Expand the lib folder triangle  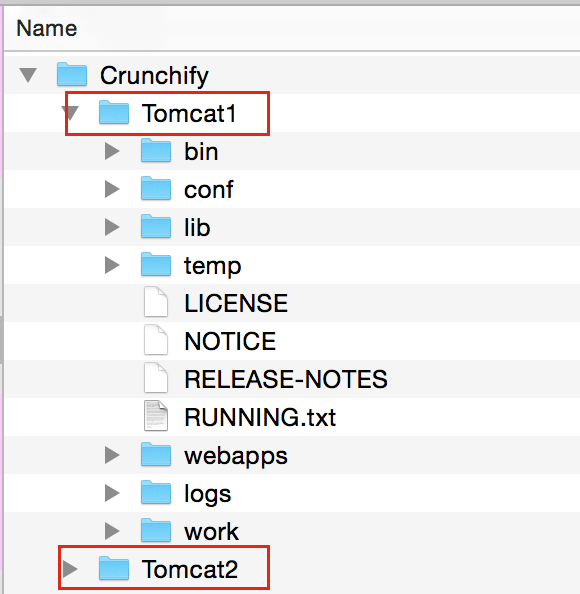[x=112, y=227]
